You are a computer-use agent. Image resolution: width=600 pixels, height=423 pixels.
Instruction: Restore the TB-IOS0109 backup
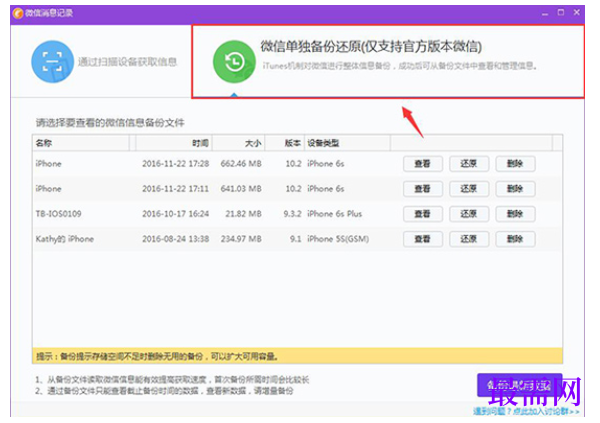[x=469, y=214]
